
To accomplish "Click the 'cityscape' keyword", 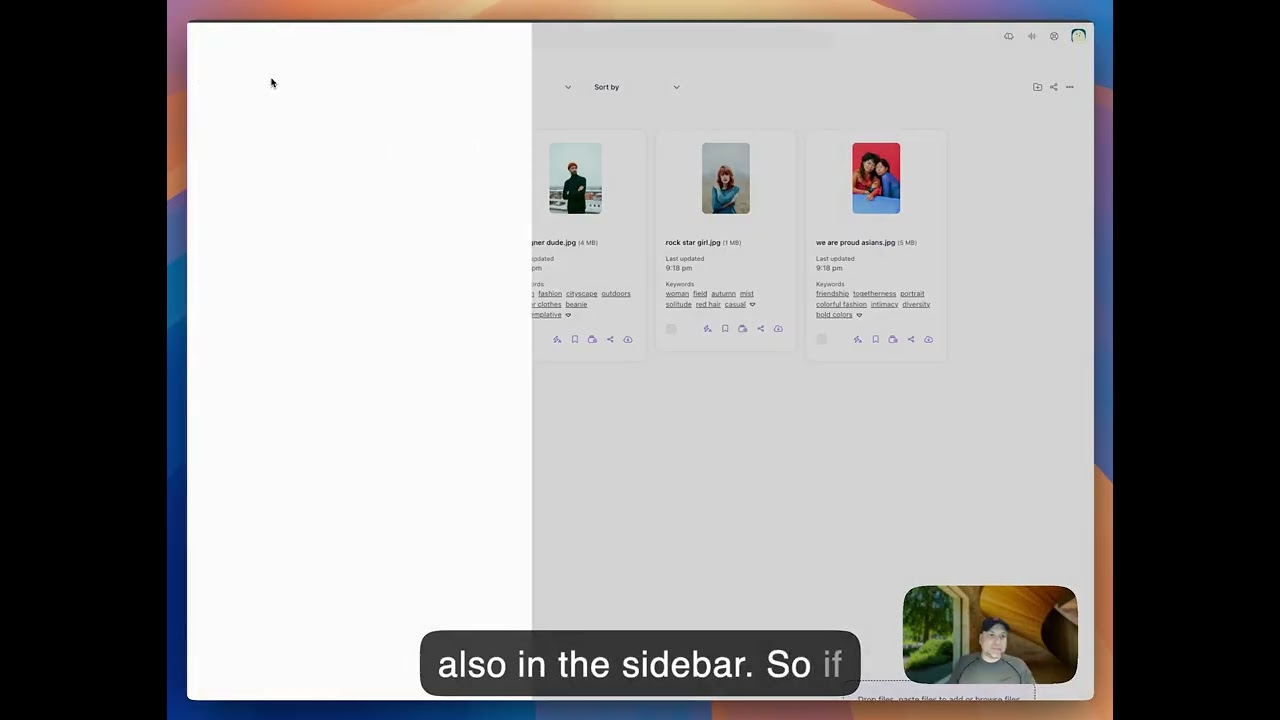I will click(581, 294).
